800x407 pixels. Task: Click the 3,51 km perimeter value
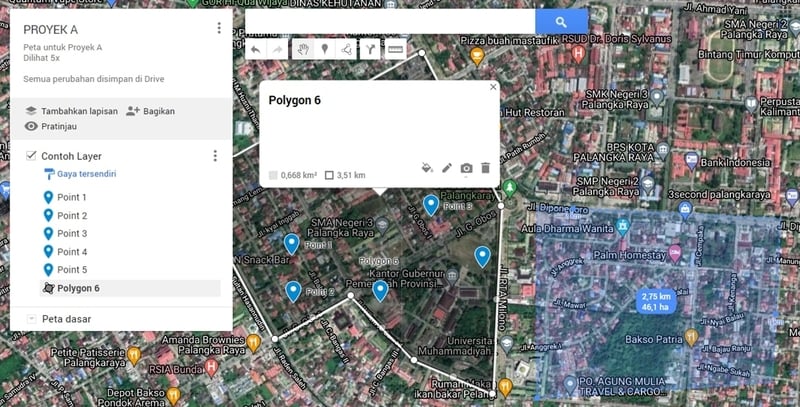[351, 175]
